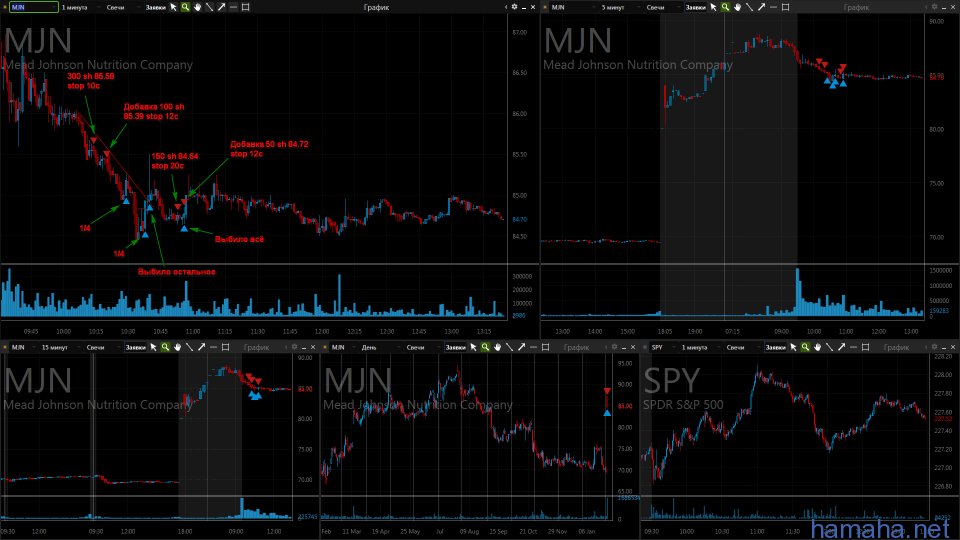960x540 pixels.
Task: Select horizontal line tool in 5-minute MJN chart
Action: (773, 7)
